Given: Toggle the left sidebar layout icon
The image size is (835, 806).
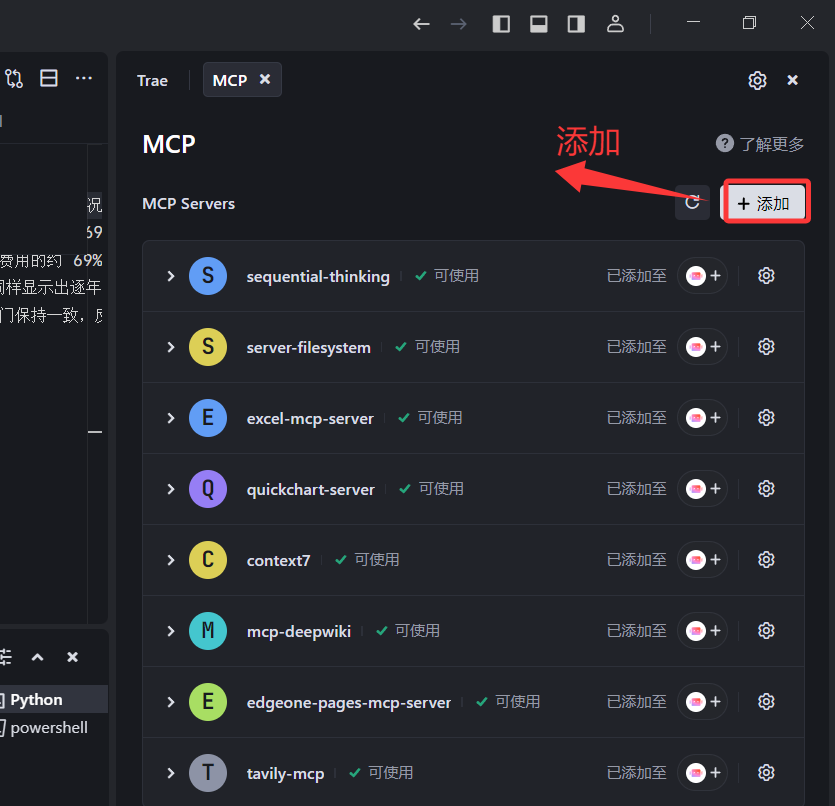Looking at the screenshot, I should point(501,24).
